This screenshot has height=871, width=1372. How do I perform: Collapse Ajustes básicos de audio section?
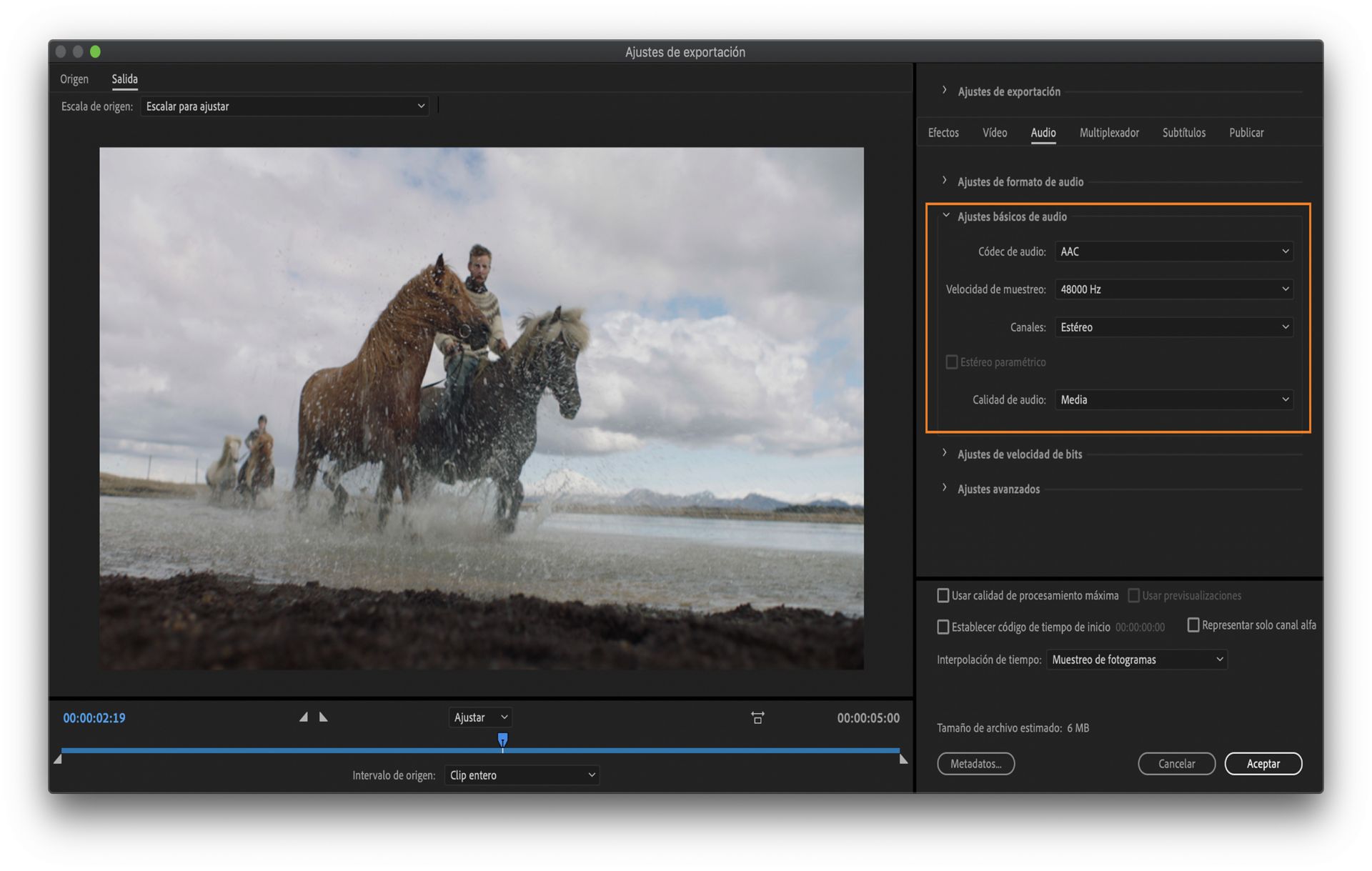point(945,216)
